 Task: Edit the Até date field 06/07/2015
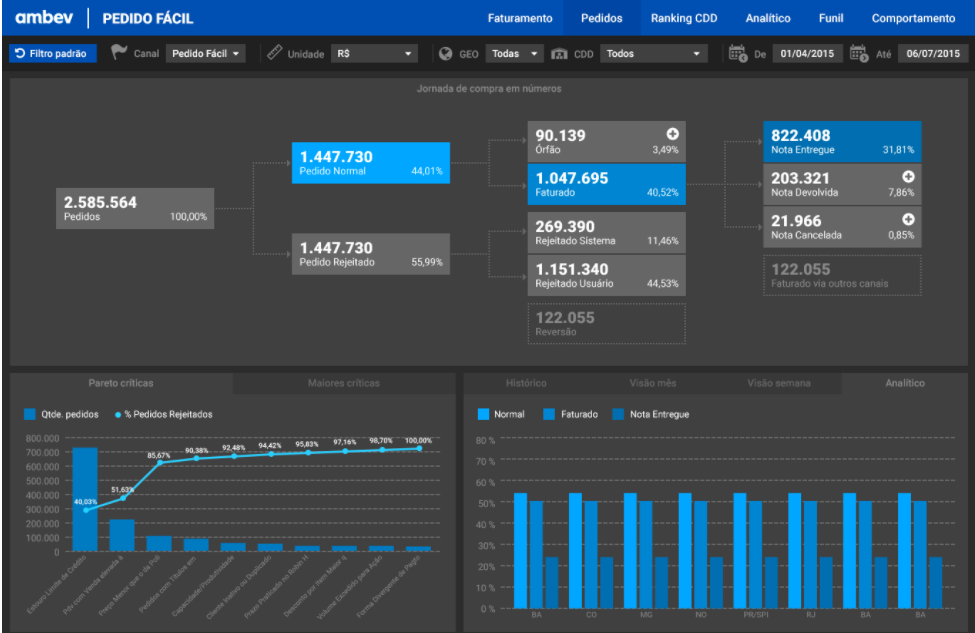coord(933,53)
